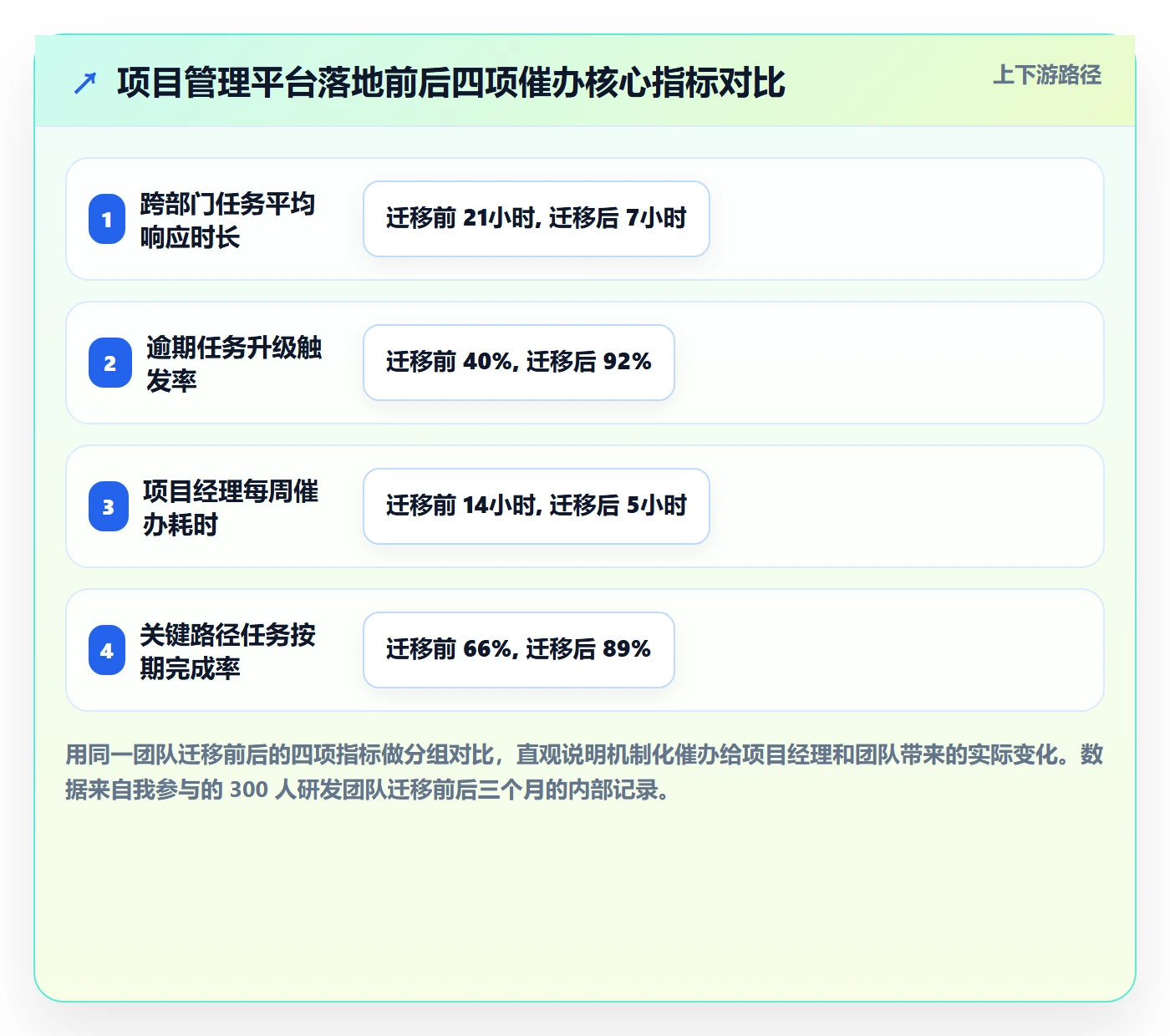Image resolution: width=1170 pixels, height=1036 pixels.
Task: Click the value box 迁移前 66%, 迁移后 89%
Action: [519, 650]
